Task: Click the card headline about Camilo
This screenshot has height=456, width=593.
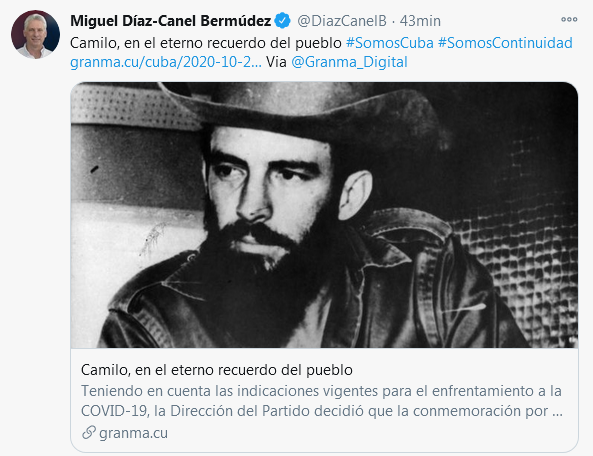Action: (217, 370)
